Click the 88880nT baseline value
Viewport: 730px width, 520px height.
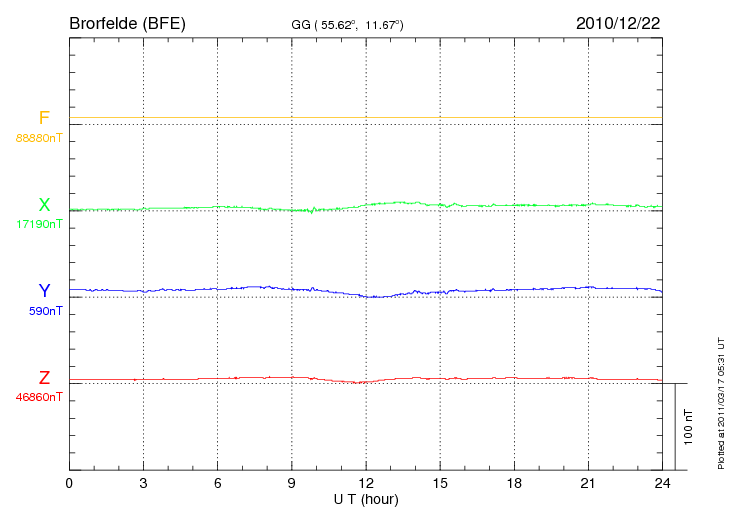[39, 138]
